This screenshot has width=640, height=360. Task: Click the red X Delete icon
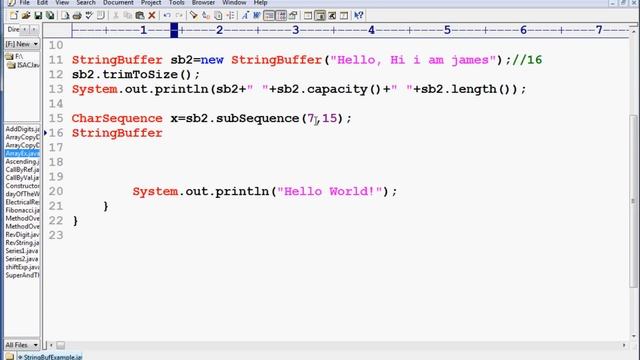point(152,16)
